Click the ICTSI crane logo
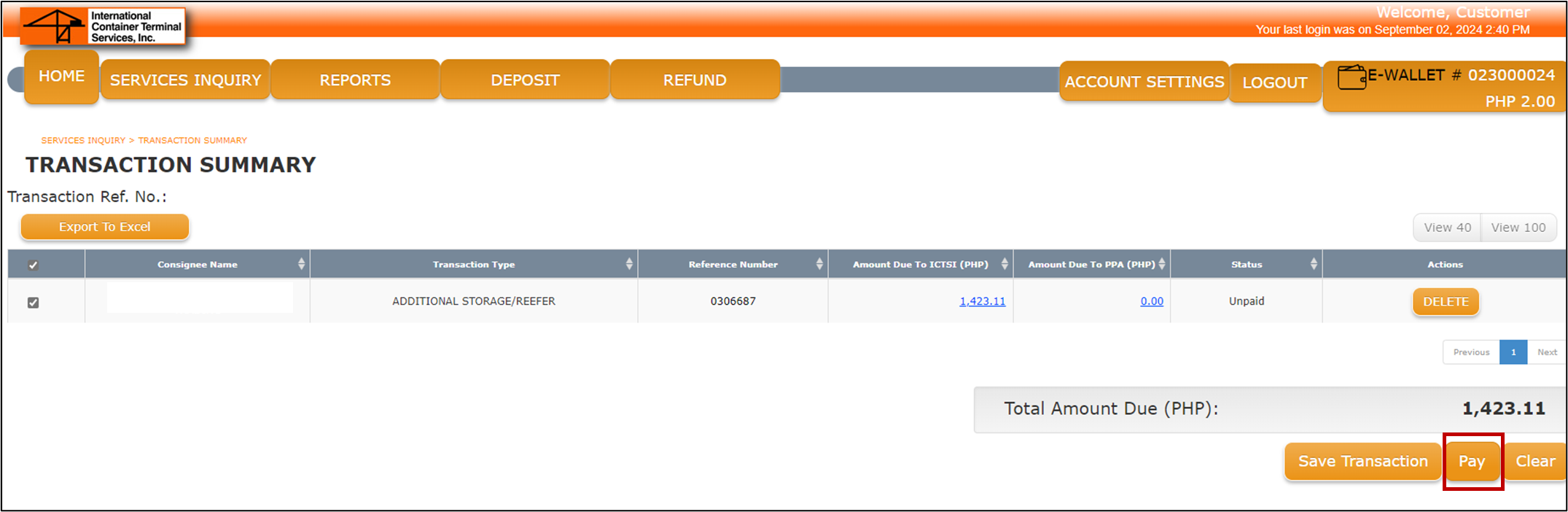Viewport: 1568px width, 512px height. tap(55, 27)
